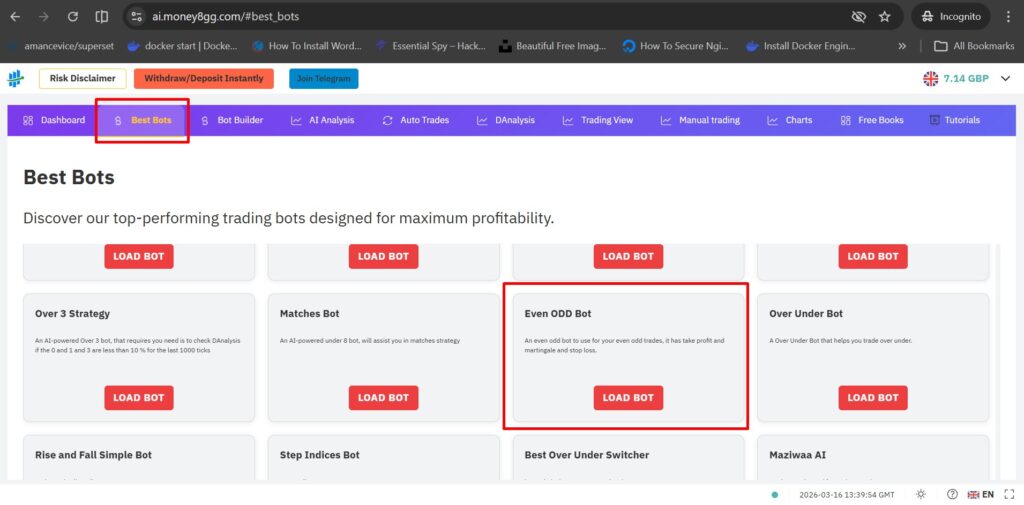
Task: Load the Over Under Bot
Action: click(873, 398)
